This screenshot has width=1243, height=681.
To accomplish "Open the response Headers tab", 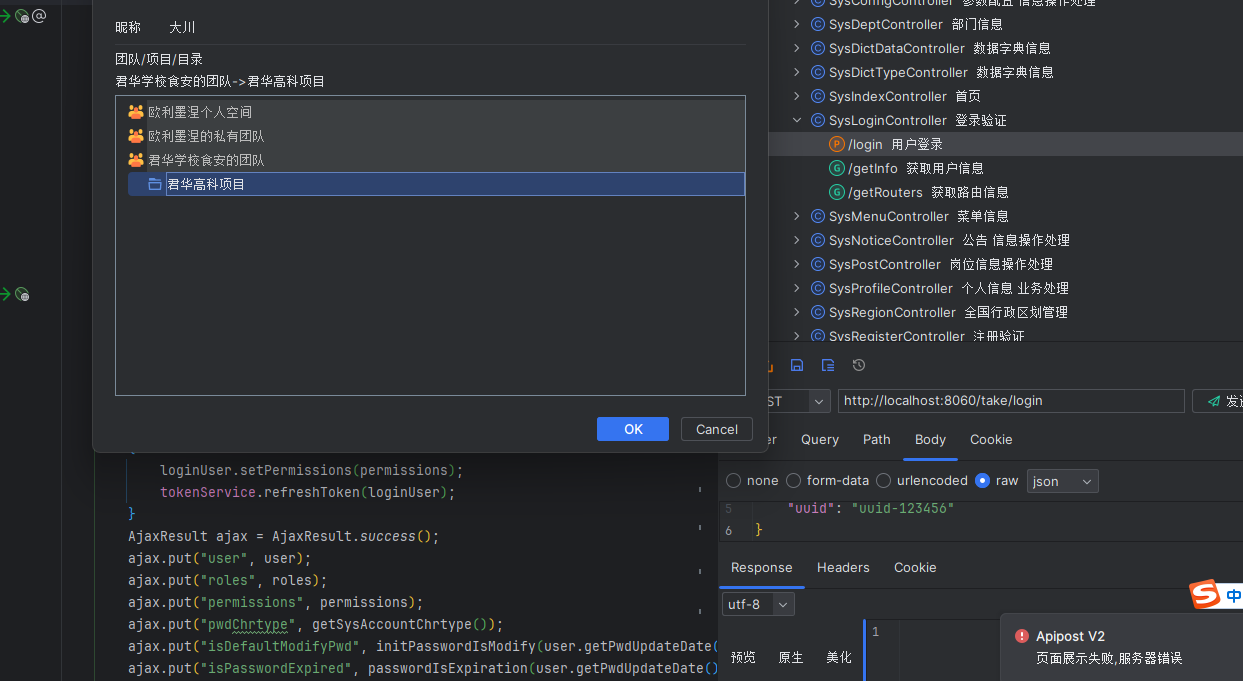I will pyautogui.click(x=842, y=568).
